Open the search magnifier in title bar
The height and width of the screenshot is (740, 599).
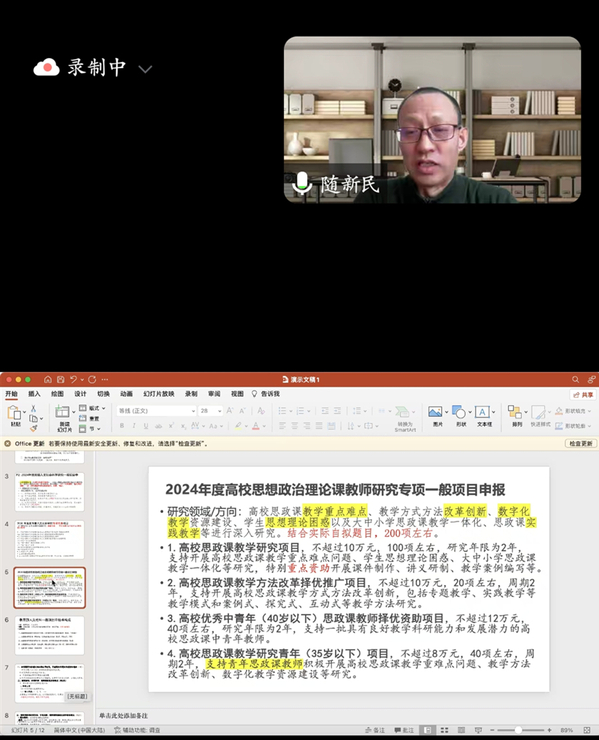pyautogui.click(x=575, y=379)
